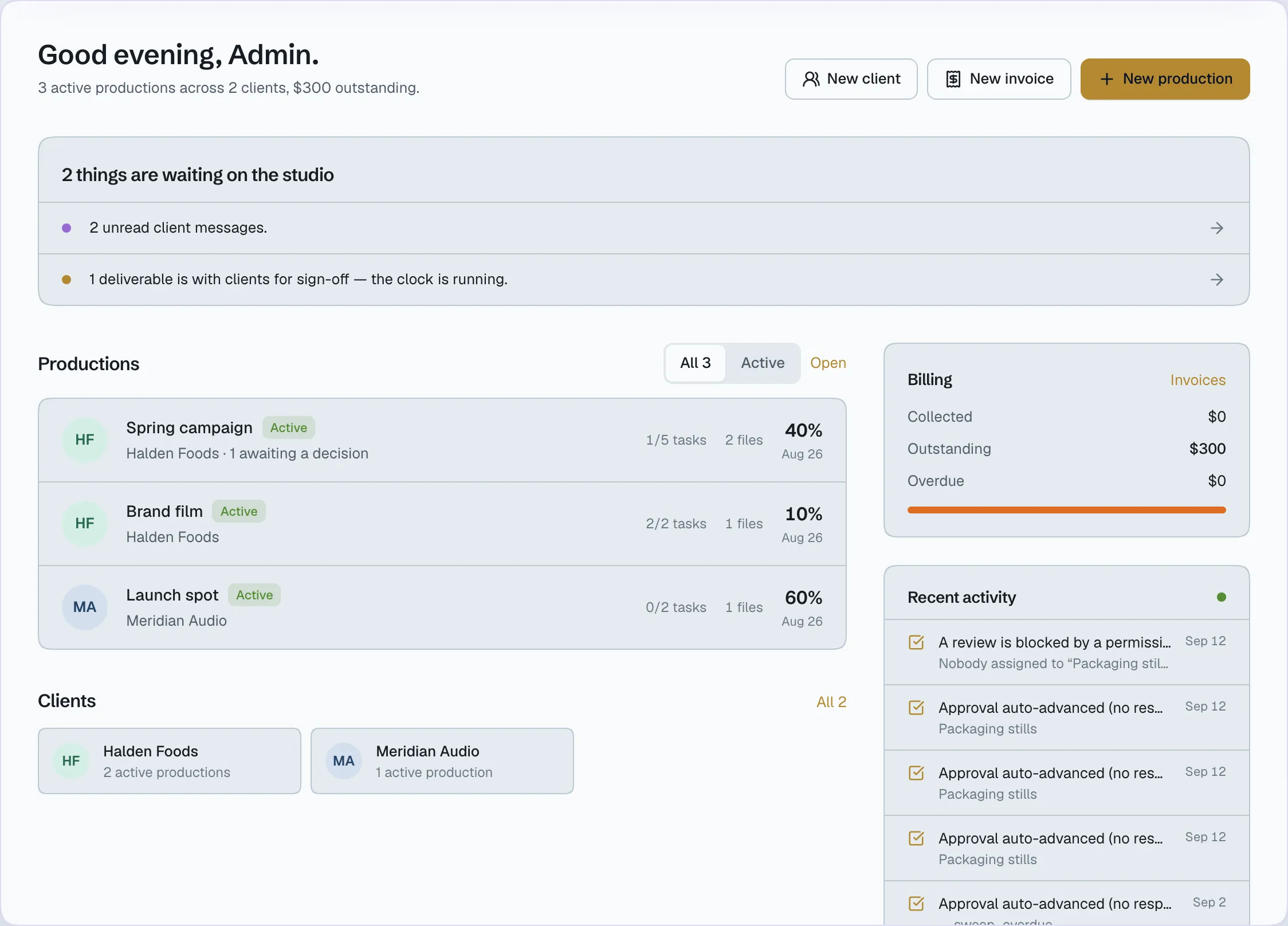This screenshot has width=1288, height=926.
Task: Click green live status dot in Recent activity
Action: coord(1222,597)
